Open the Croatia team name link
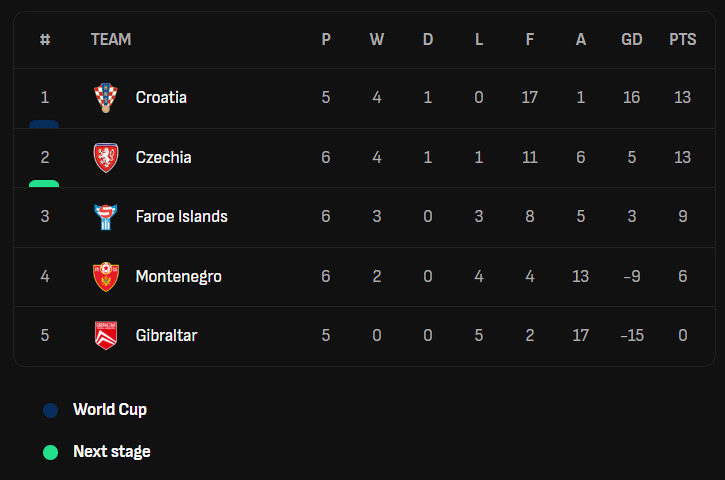 coord(161,98)
